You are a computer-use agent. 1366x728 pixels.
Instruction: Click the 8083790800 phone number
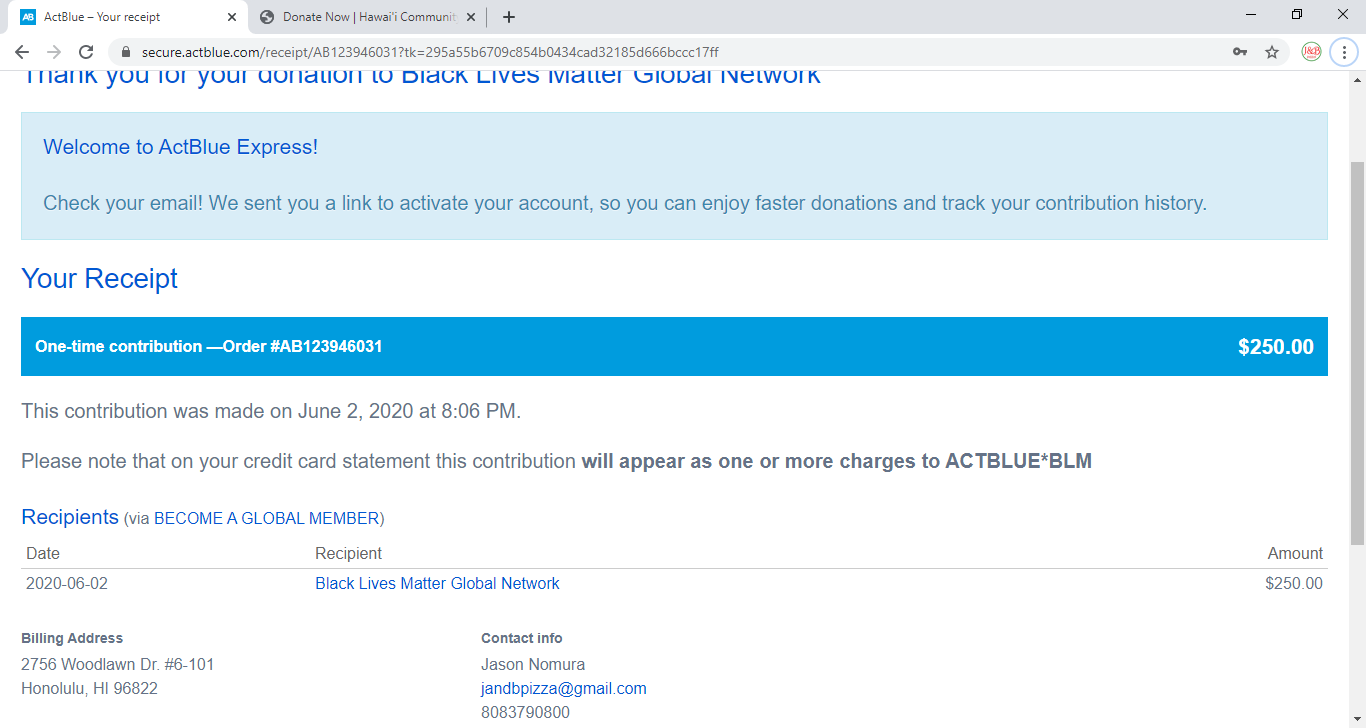tap(525, 713)
